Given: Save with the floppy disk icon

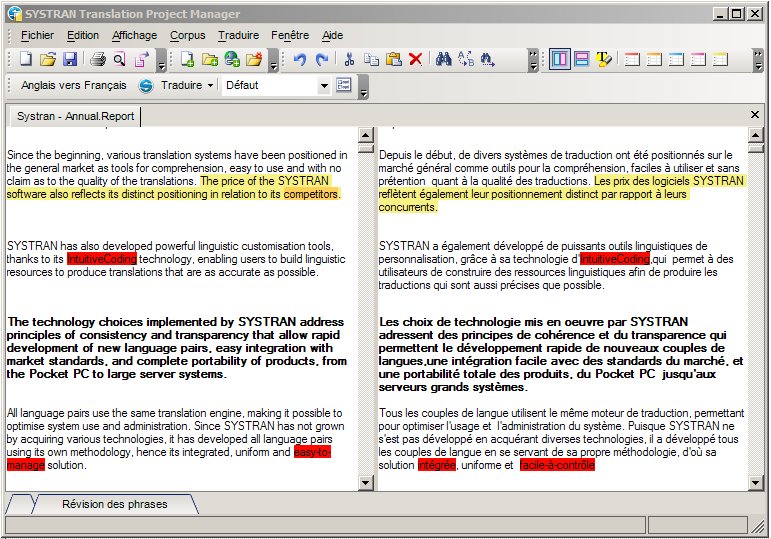Looking at the screenshot, I should [x=70, y=59].
